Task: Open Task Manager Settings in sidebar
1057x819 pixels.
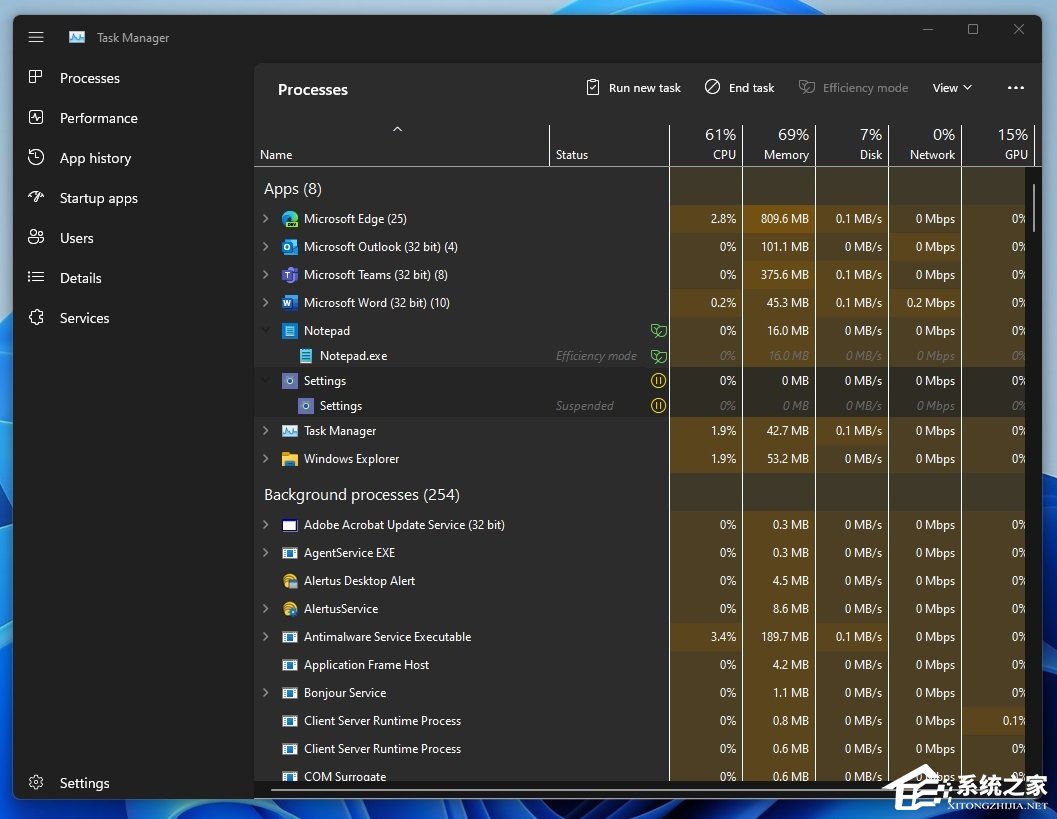Action: pyautogui.click(x=84, y=783)
